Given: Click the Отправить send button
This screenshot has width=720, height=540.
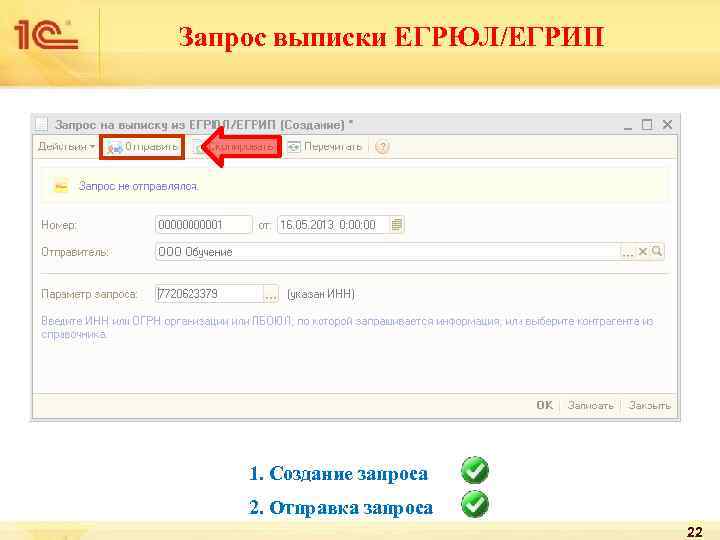Looking at the screenshot, I should [x=142, y=147].
